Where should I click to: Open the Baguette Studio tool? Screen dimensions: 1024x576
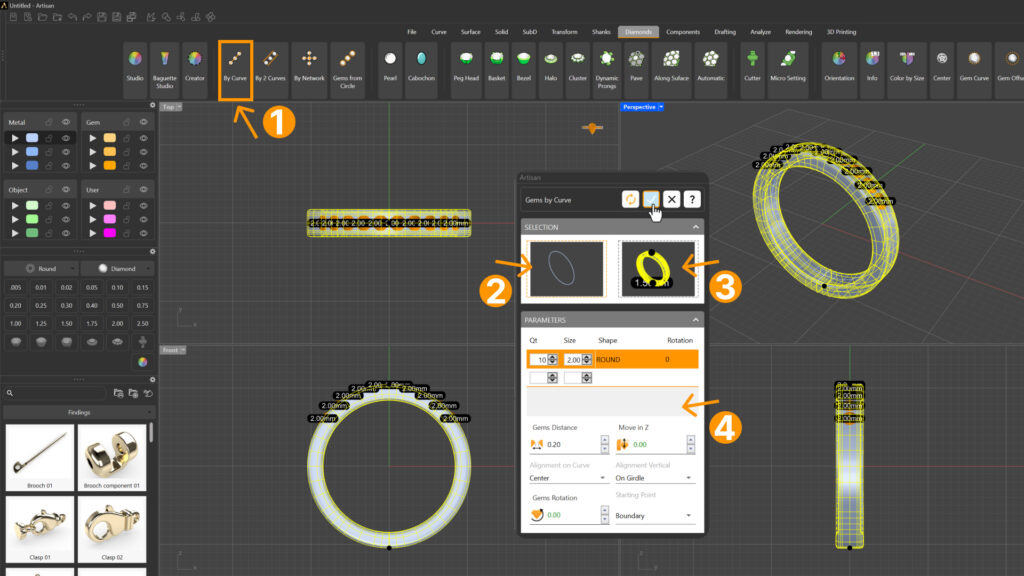pos(164,66)
